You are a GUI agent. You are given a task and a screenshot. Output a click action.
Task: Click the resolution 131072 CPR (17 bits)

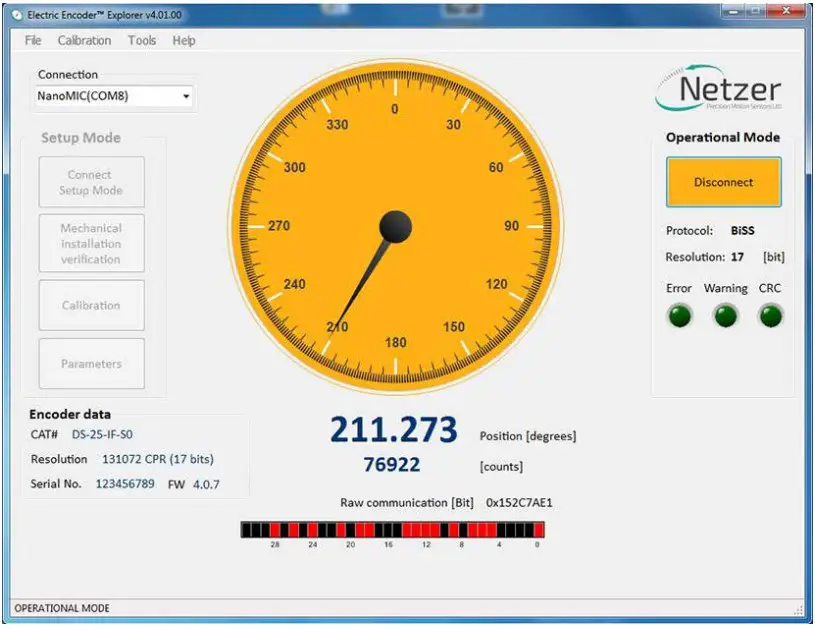(158, 459)
